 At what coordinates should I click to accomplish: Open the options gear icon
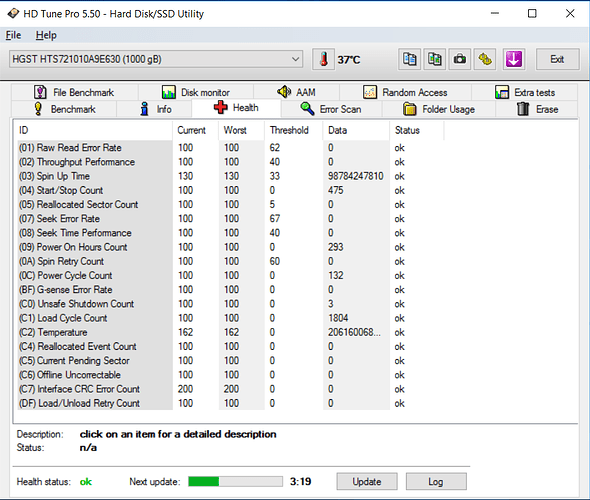coord(485,59)
